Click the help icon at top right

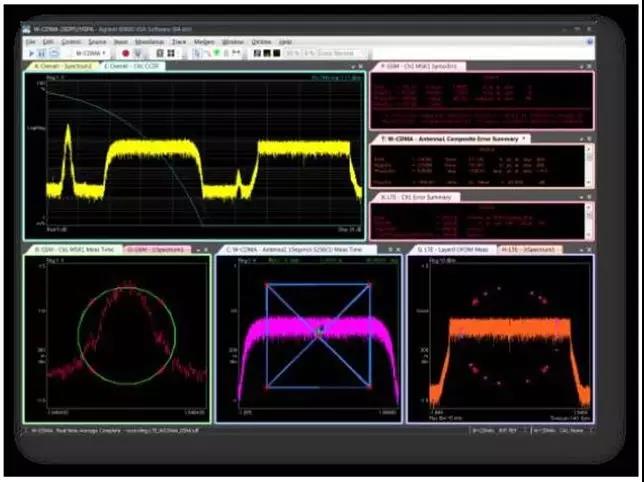(x=588, y=43)
